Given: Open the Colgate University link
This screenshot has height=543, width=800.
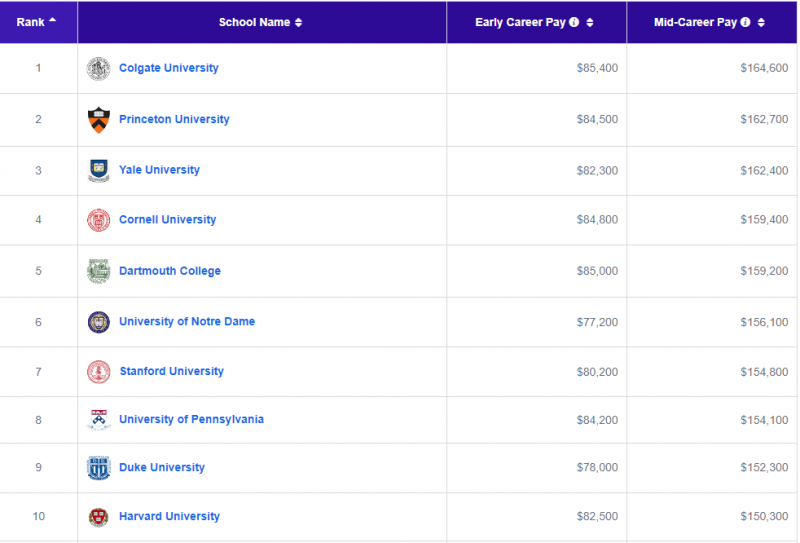Looking at the screenshot, I should point(168,68).
